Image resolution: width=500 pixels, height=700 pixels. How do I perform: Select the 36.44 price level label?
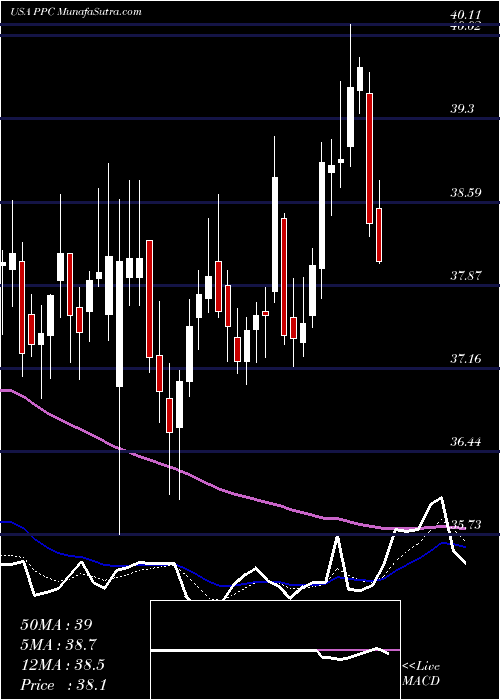pyautogui.click(x=467, y=442)
